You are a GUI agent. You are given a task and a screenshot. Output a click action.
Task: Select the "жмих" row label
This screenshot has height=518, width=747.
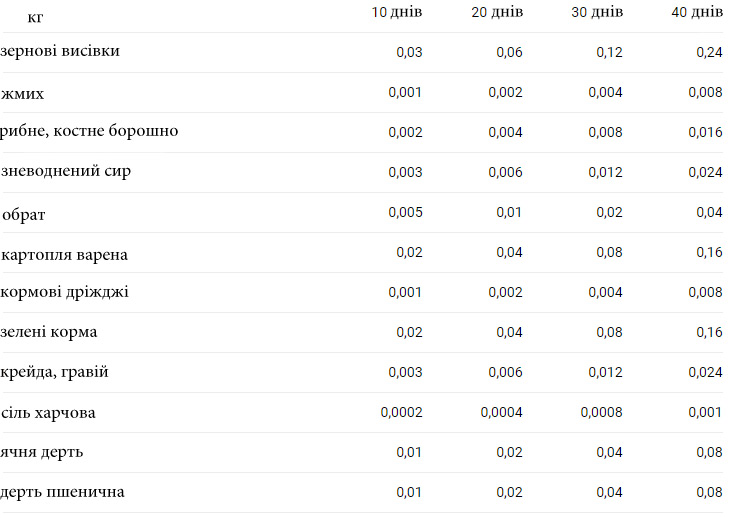tap(23, 94)
